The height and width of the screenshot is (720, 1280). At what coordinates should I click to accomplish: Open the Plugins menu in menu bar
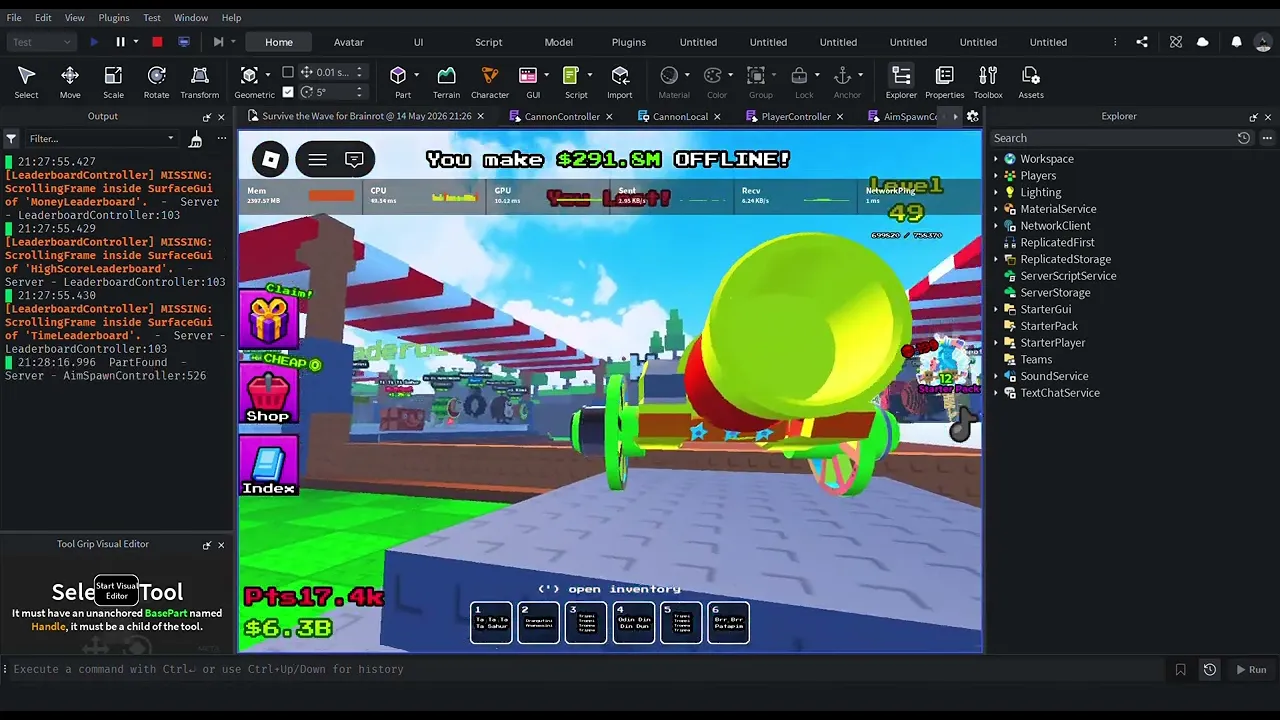pos(114,18)
